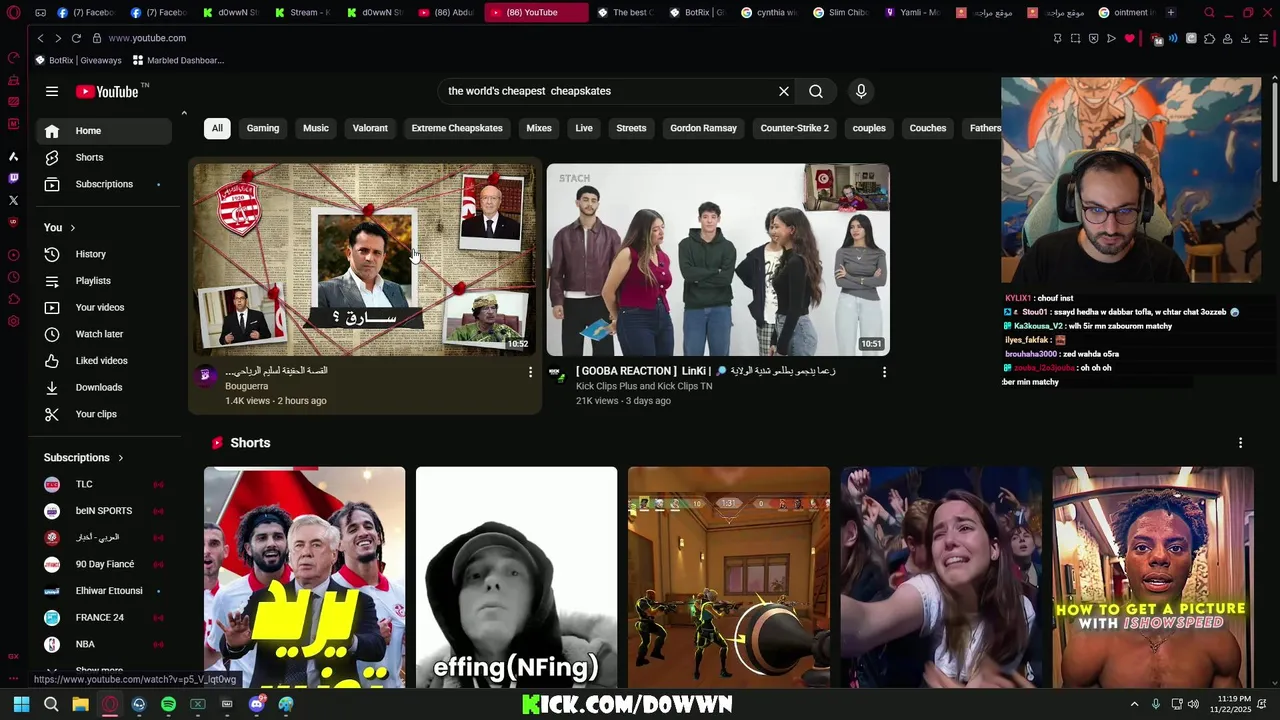Open the GOOBA REACTION video thumbnail
The width and height of the screenshot is (1280, 720).
pyautogui.click(x=718, y=260)
